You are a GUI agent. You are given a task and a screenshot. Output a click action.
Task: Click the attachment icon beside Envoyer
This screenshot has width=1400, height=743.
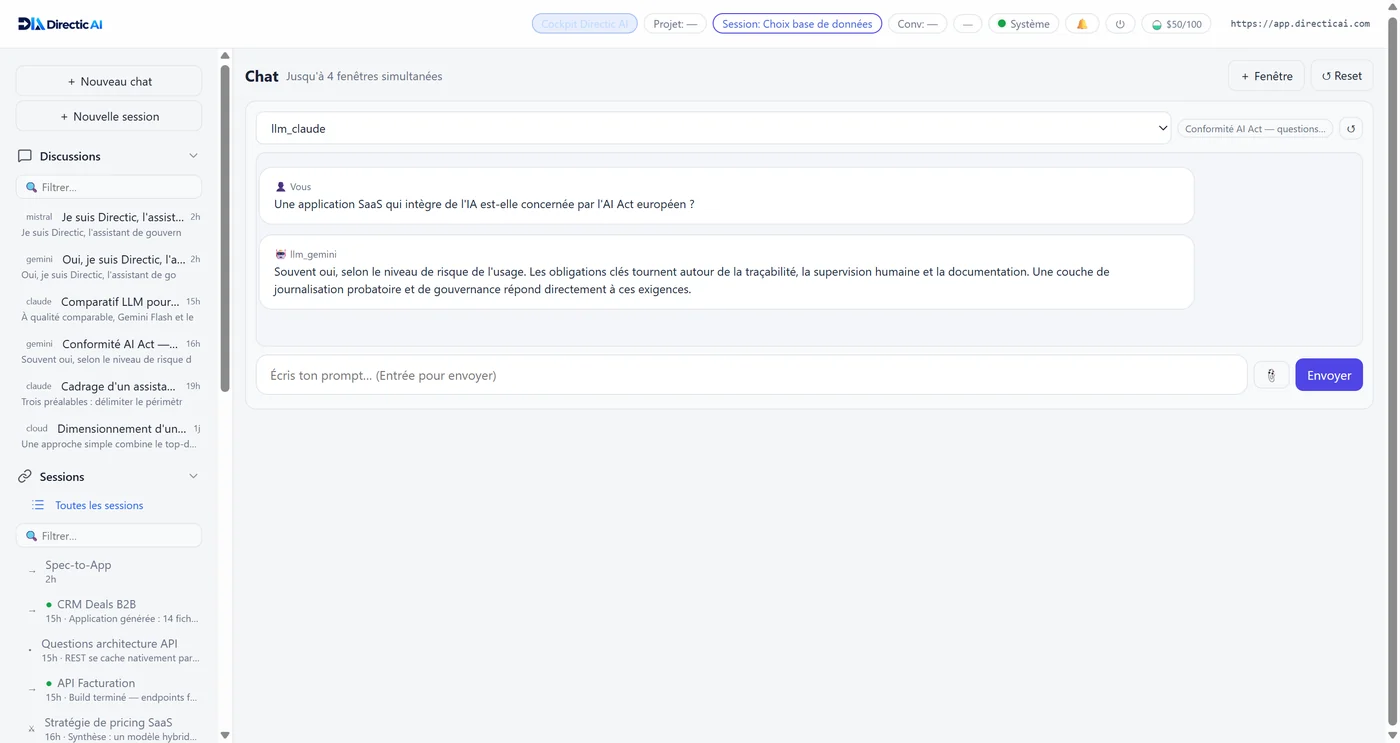tap(1271, 375)
